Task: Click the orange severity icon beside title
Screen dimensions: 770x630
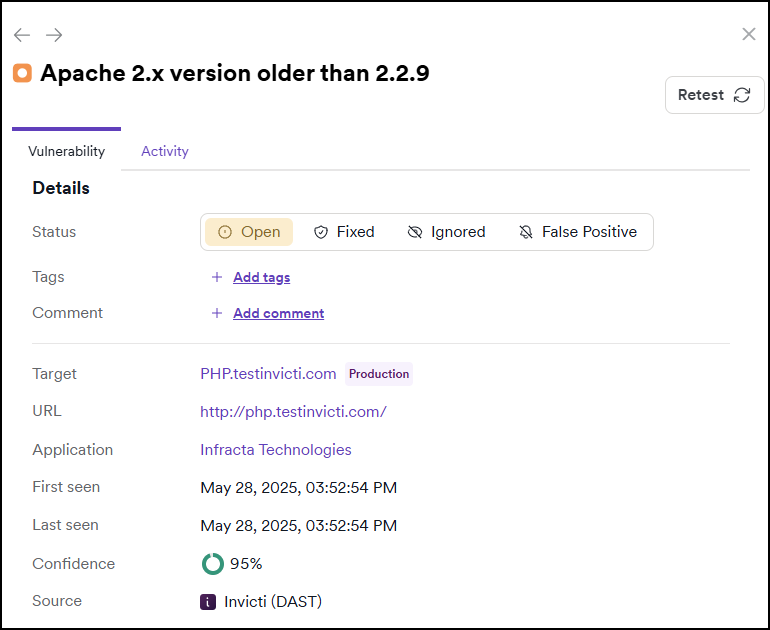Action: point(23,73)
